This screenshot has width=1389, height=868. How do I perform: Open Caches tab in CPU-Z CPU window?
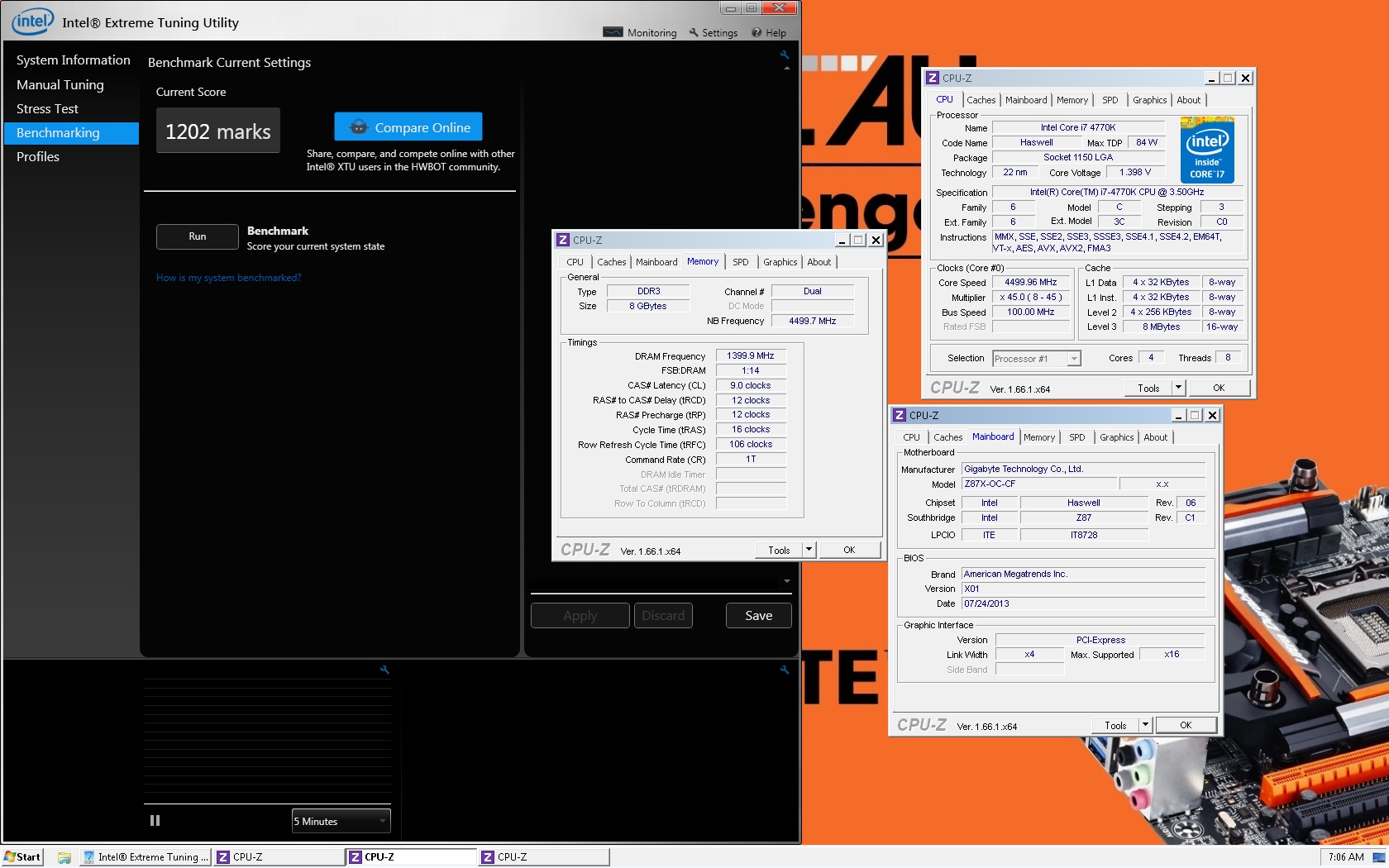[981, 100]
